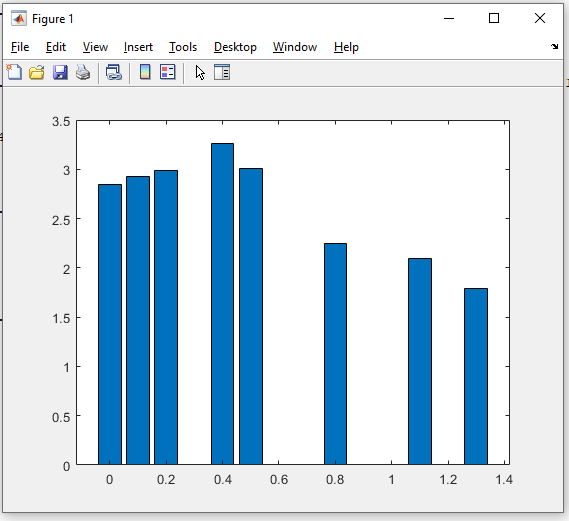Open the Help menu
Viewport: 569px width, 521px height.
[x=346, y=47]
